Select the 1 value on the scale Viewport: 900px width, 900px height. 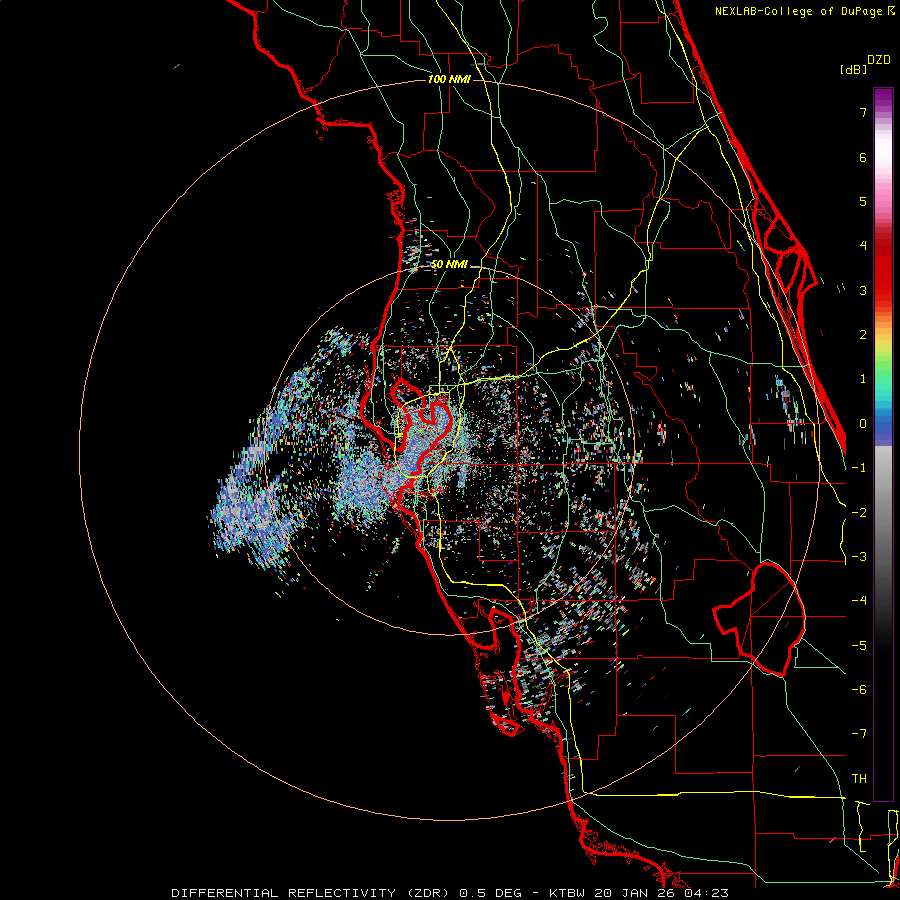[x=863, y=379]
